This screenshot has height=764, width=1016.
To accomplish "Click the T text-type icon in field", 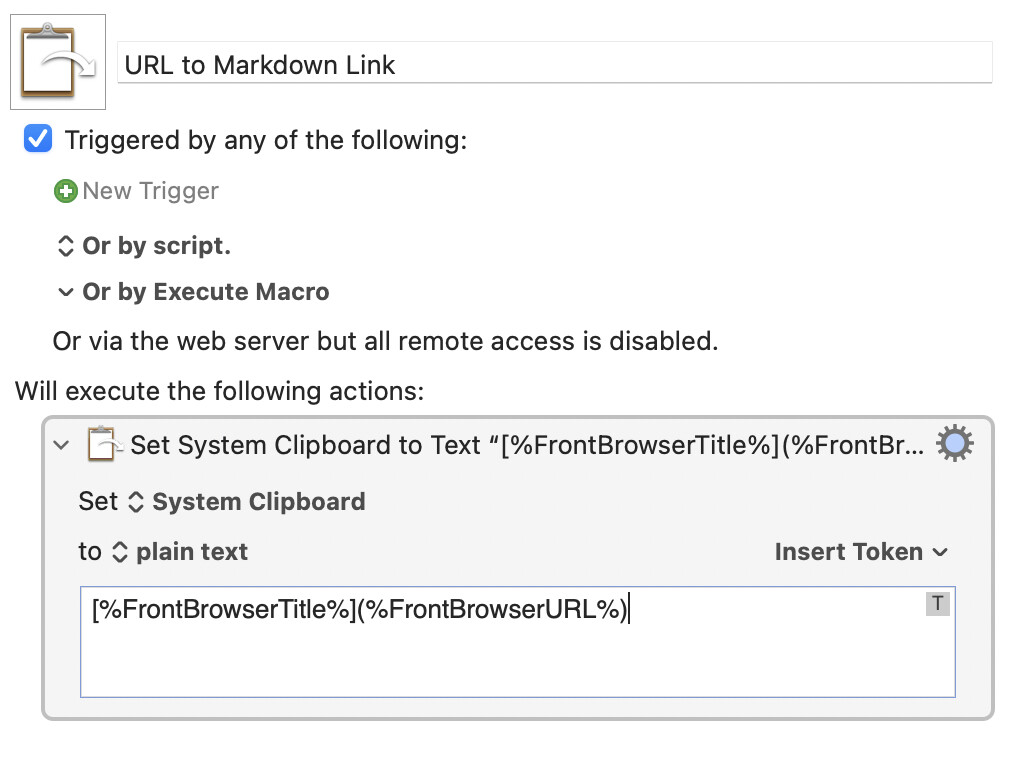I will (937, 604).
